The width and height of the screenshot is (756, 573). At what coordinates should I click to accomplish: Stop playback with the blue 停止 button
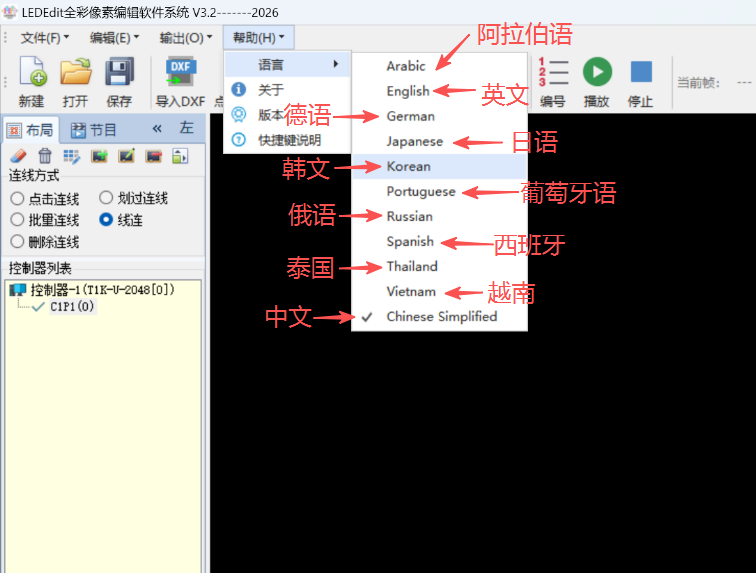(641, 72)
